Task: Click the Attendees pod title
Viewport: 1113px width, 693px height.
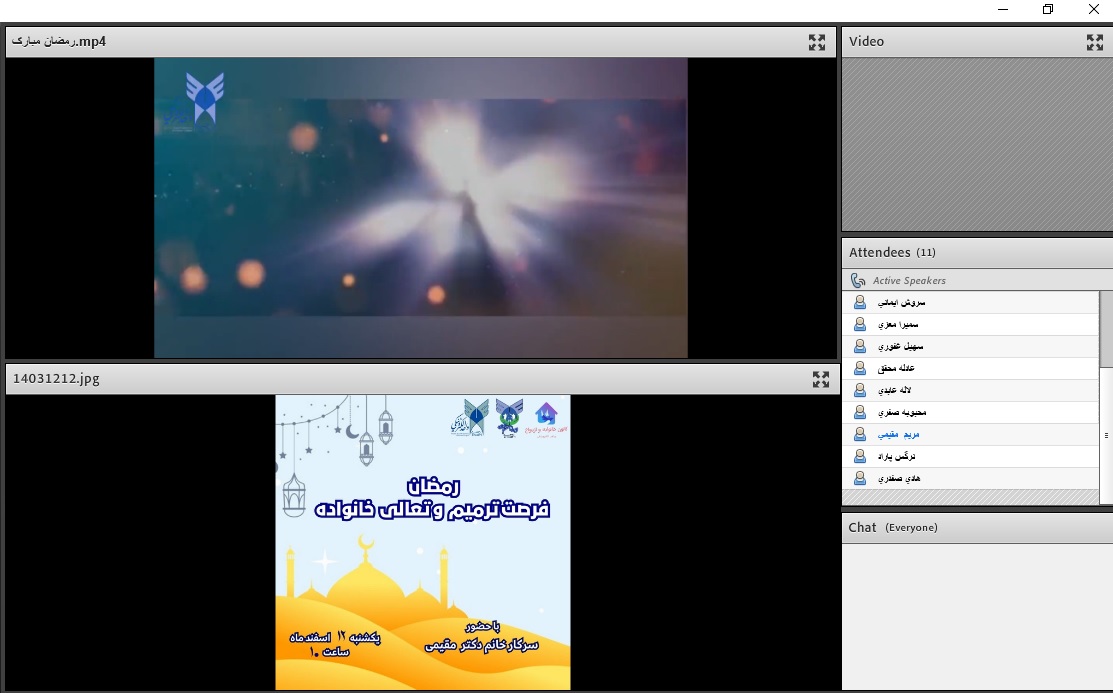Action: point(879,252)
